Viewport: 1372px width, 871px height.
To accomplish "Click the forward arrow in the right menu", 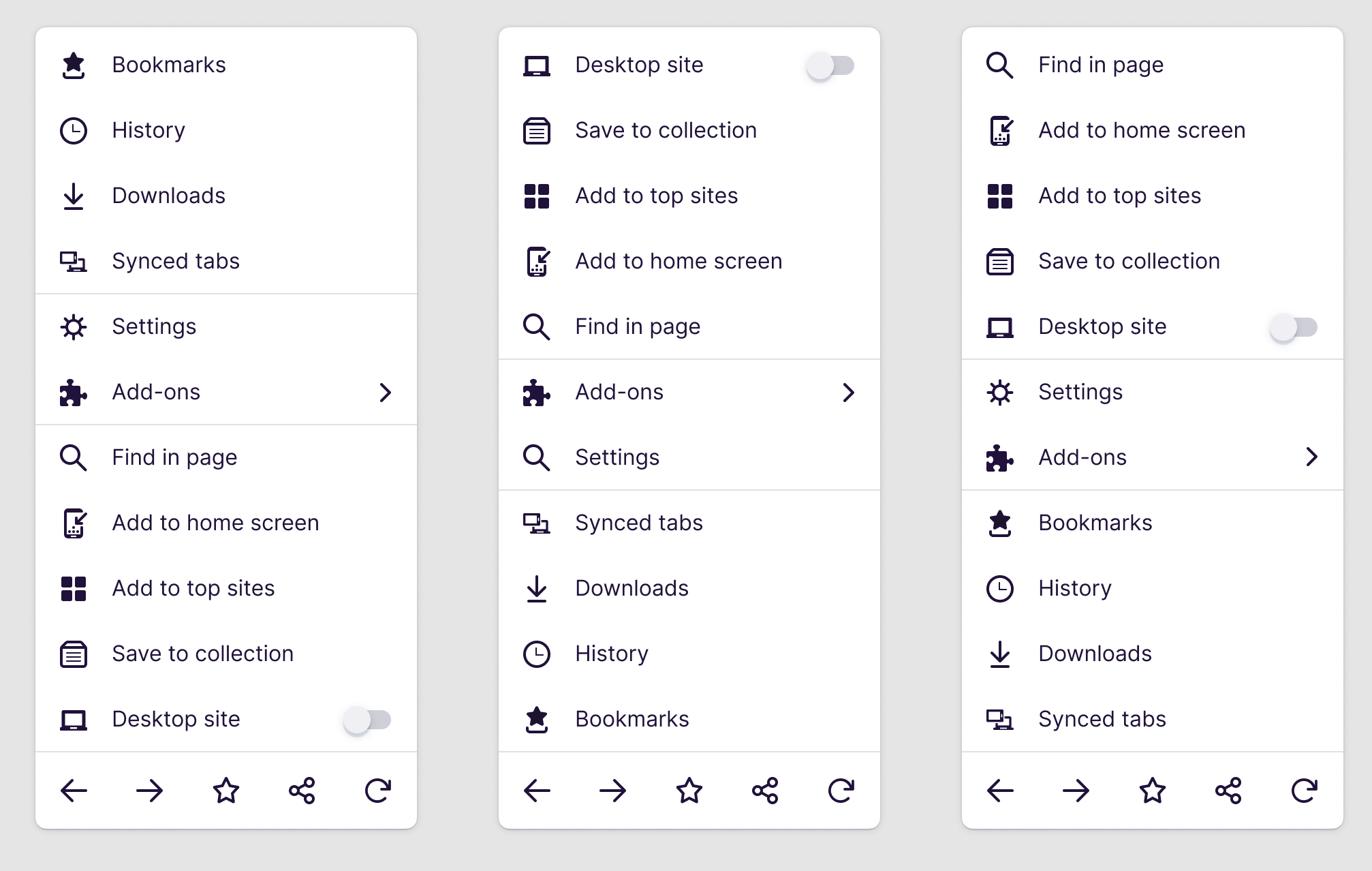I will 1076,791.
